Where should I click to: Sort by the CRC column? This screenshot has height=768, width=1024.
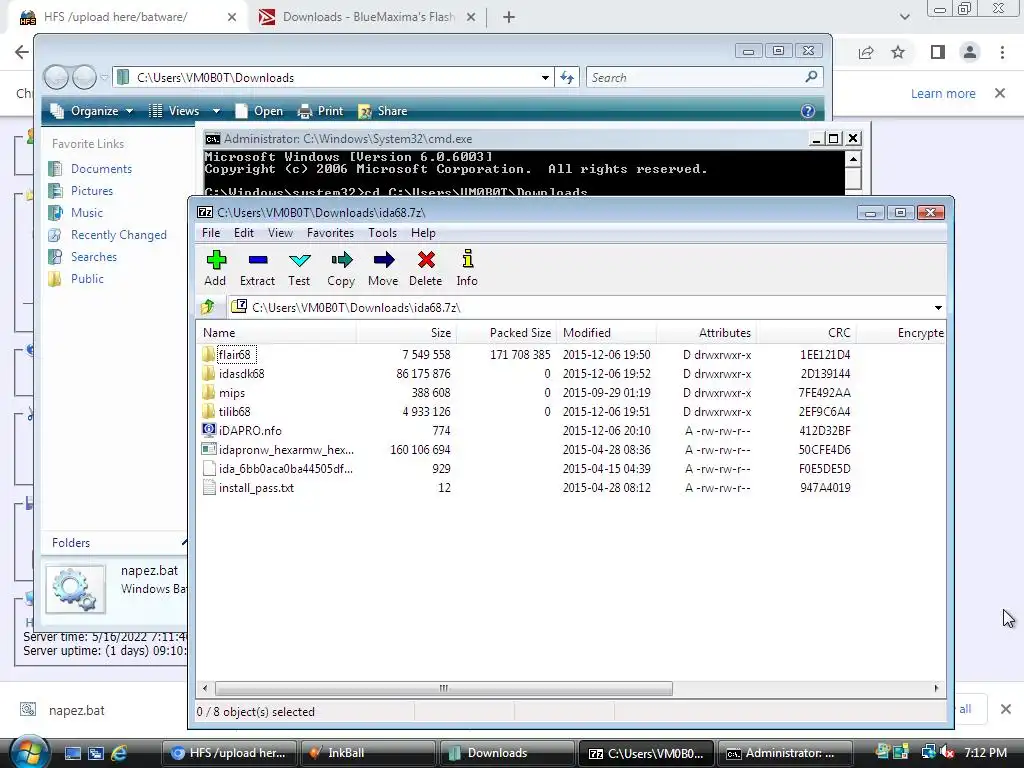point(806,333)
